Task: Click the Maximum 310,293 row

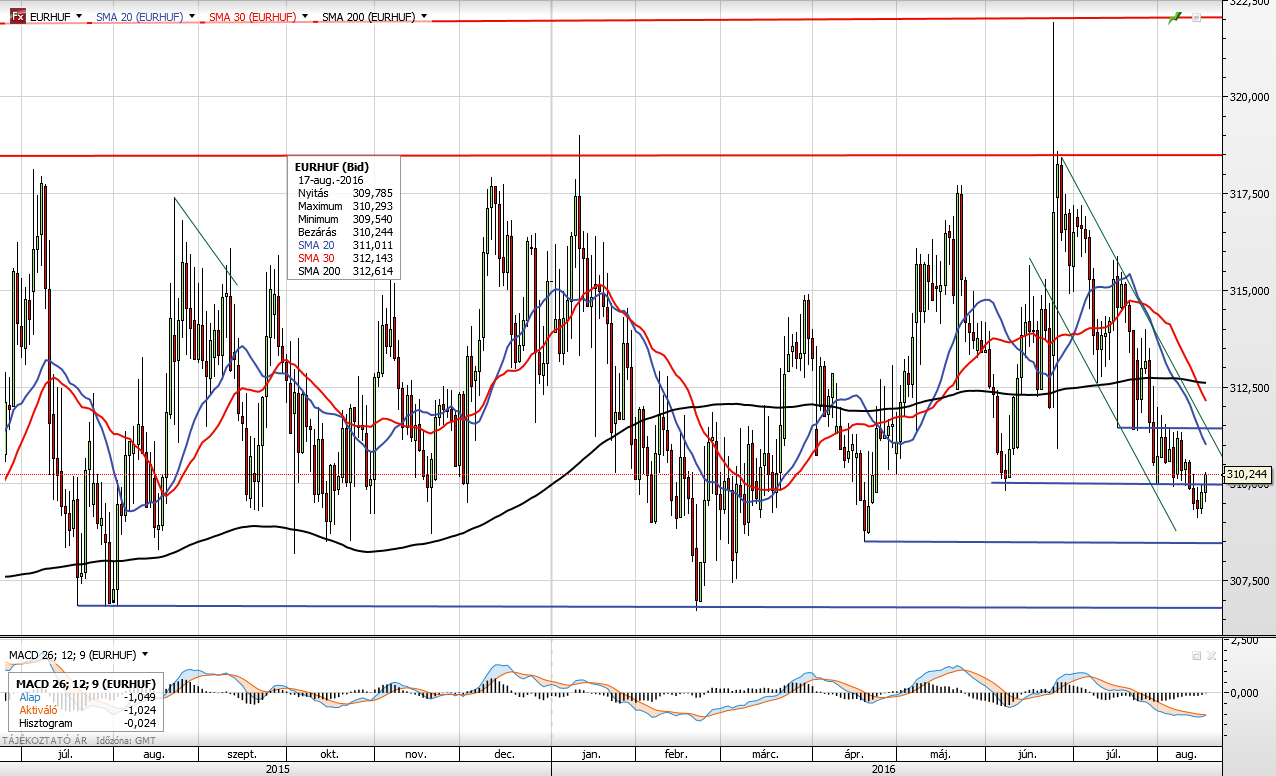Action: point(345,205)
